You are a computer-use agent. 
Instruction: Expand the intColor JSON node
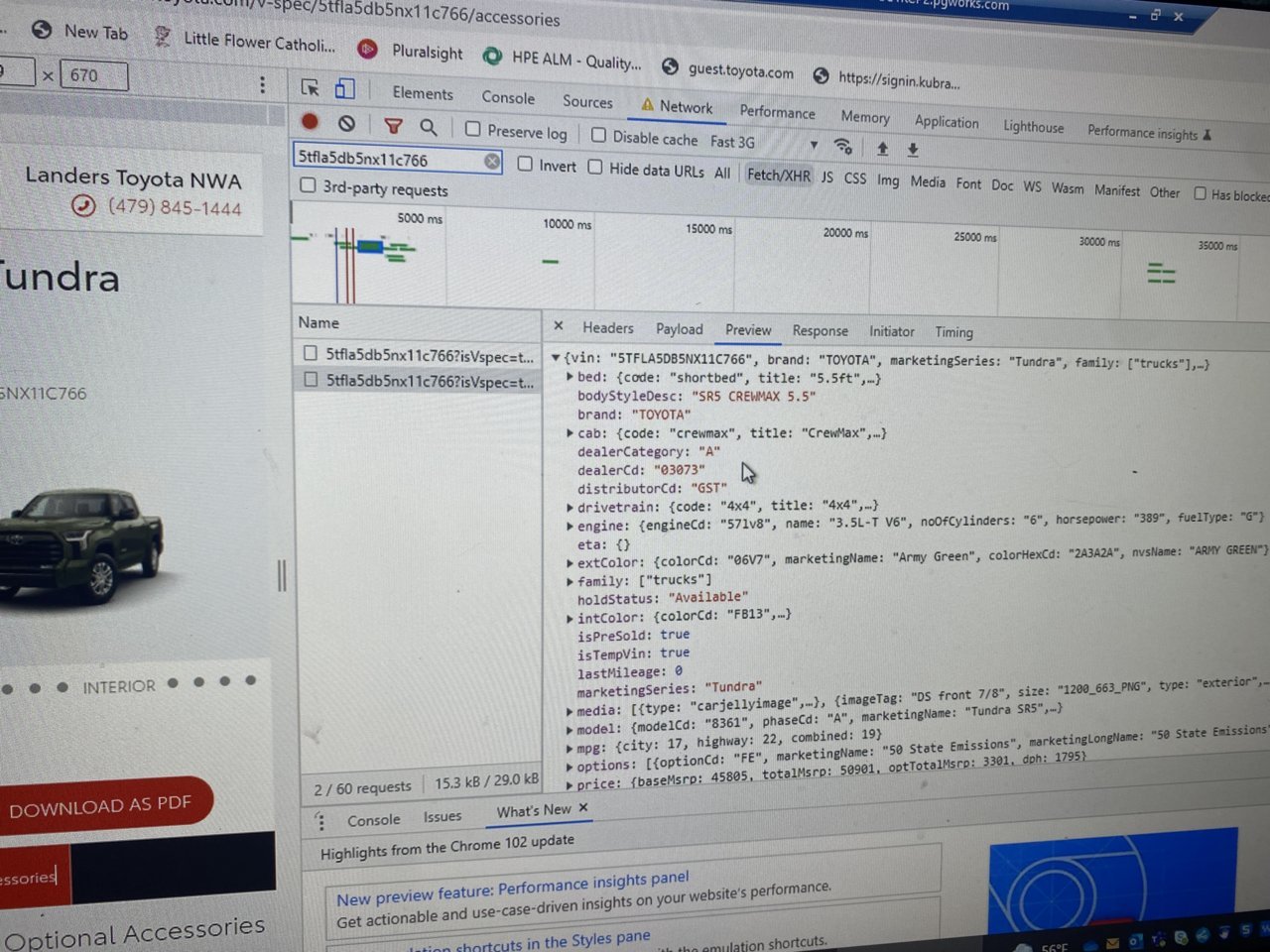click(x=570, y=618)
